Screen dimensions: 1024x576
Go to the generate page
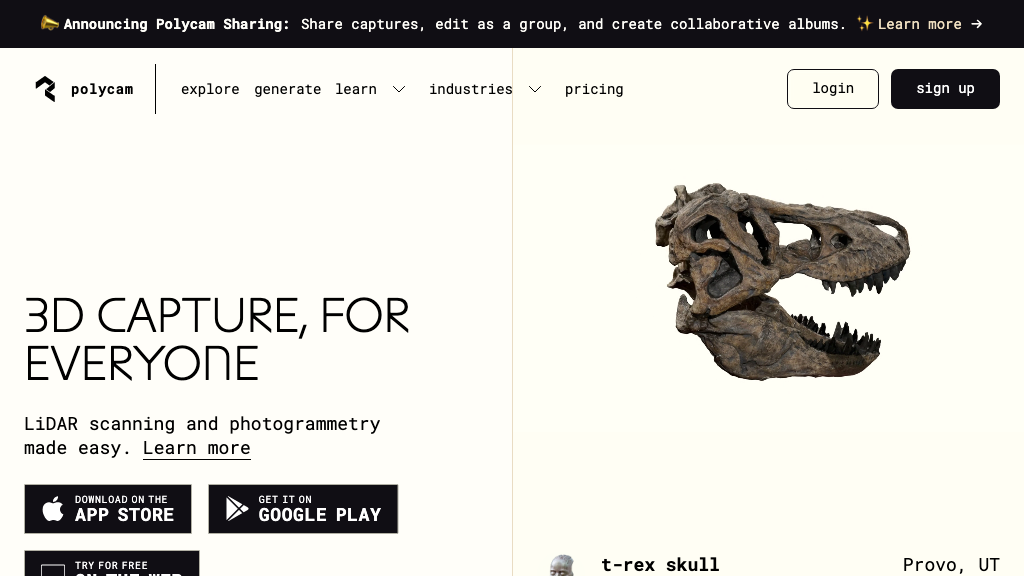click(x=287, y=89)
